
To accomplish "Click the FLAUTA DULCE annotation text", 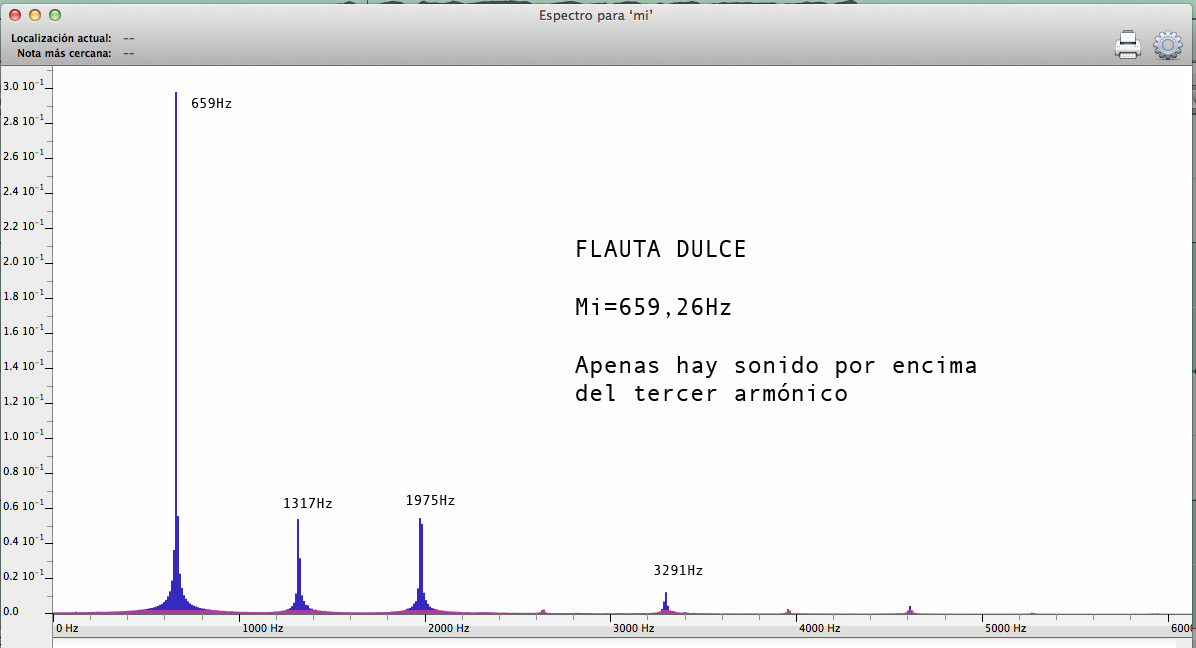I will [660, 250].
